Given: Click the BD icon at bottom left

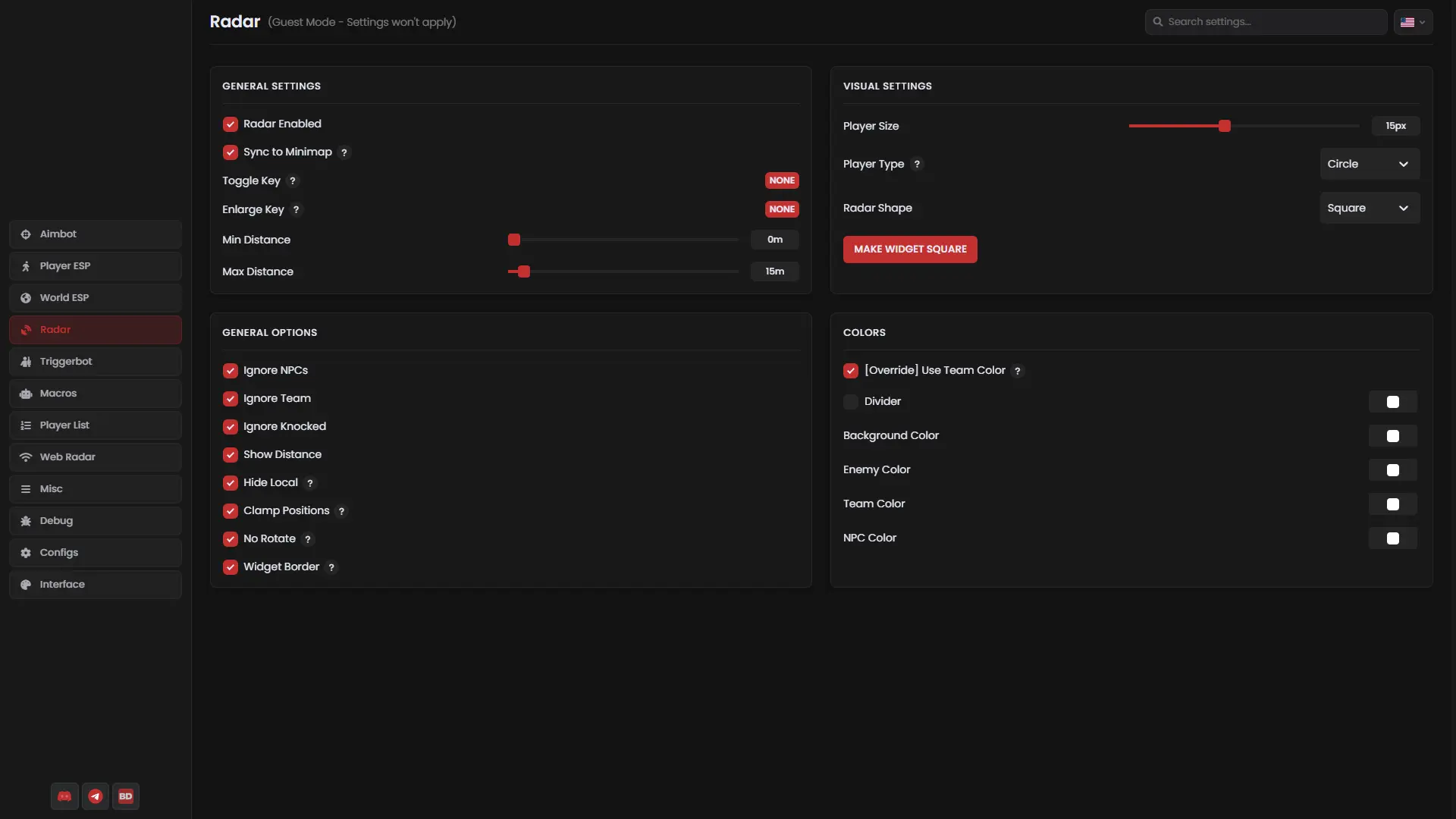Looking at the screenshot, I should tap(126, 796).
